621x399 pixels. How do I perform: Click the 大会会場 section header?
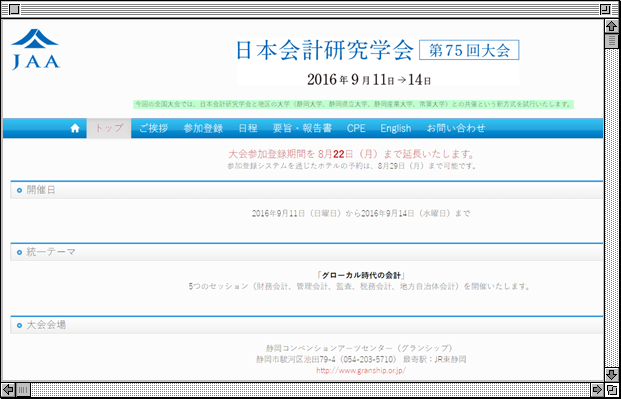click(307, 325)
